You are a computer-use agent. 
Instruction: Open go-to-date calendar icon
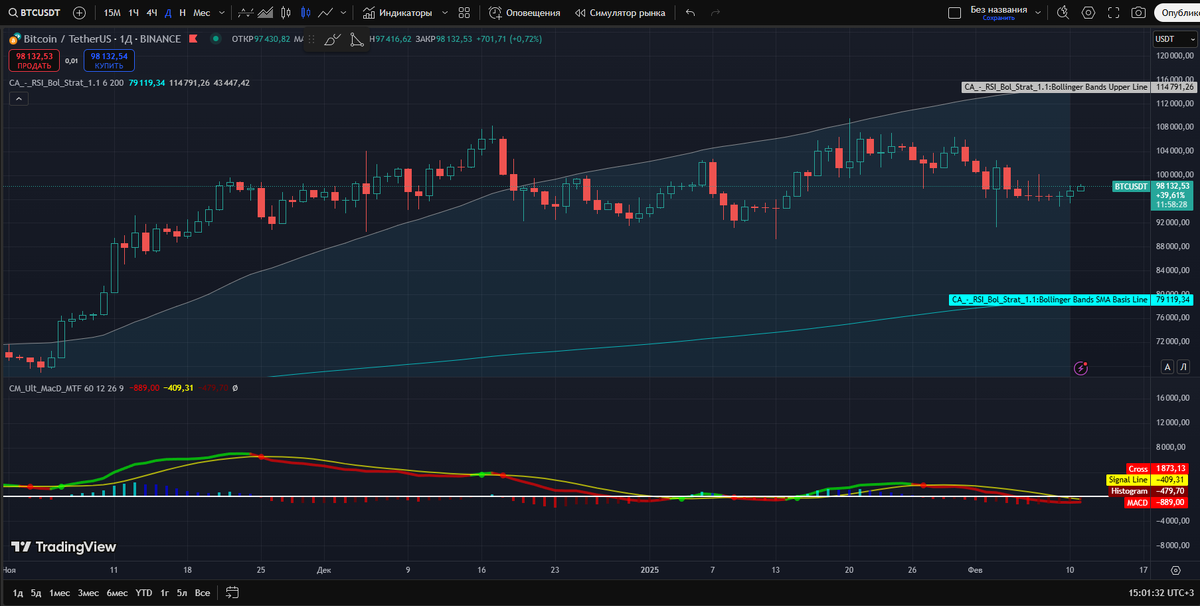pyautogui.click(x=232, y=593)
